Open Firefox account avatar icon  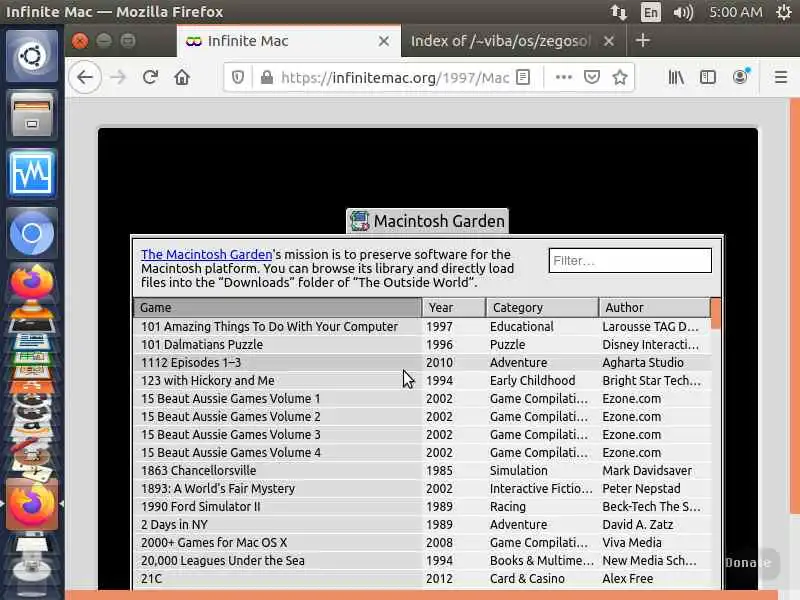pos(740,77)
